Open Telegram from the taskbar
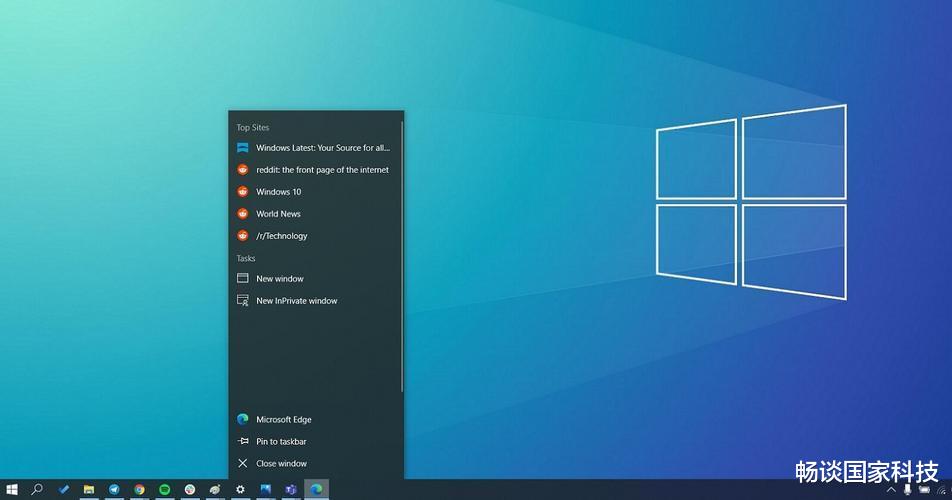 pos(114,489)
